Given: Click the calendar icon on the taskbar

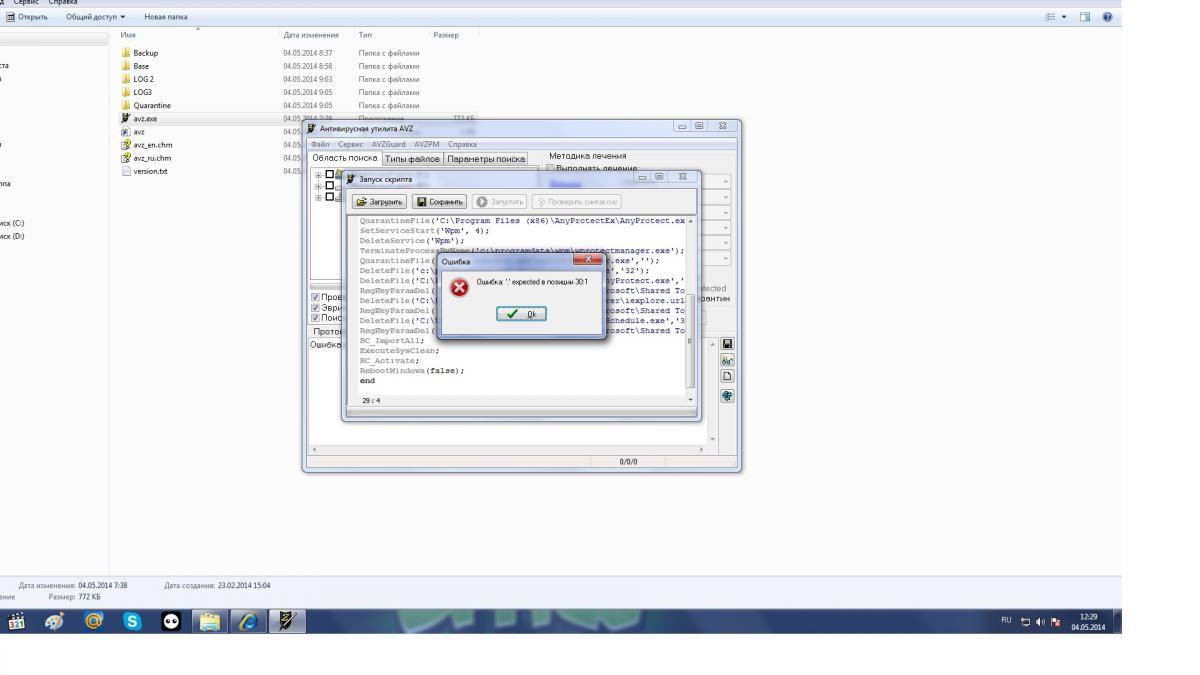Looking at the screenshot, I should 17,621.
